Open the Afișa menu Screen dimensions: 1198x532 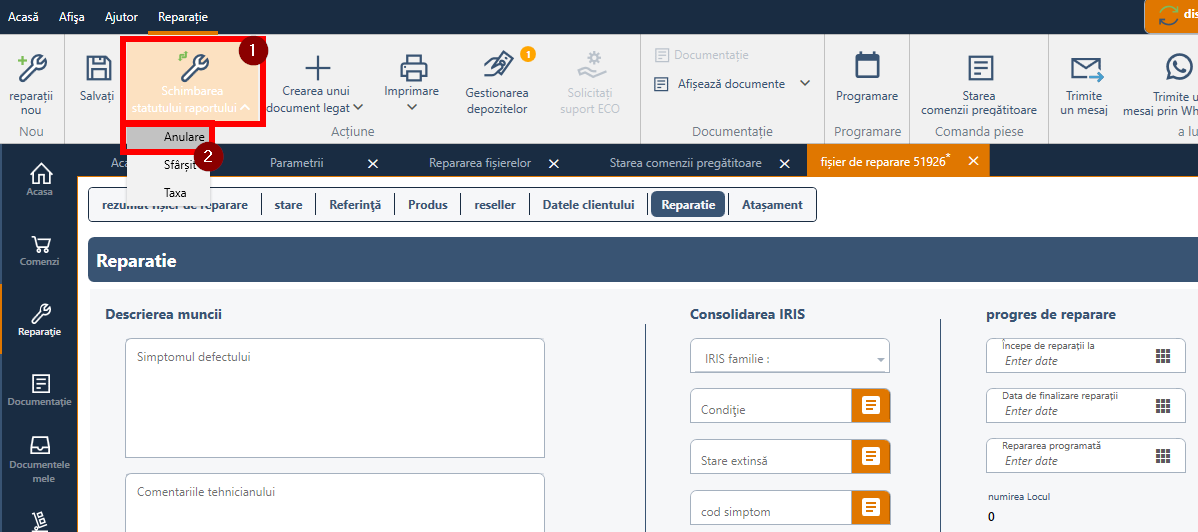pos(72,17)
